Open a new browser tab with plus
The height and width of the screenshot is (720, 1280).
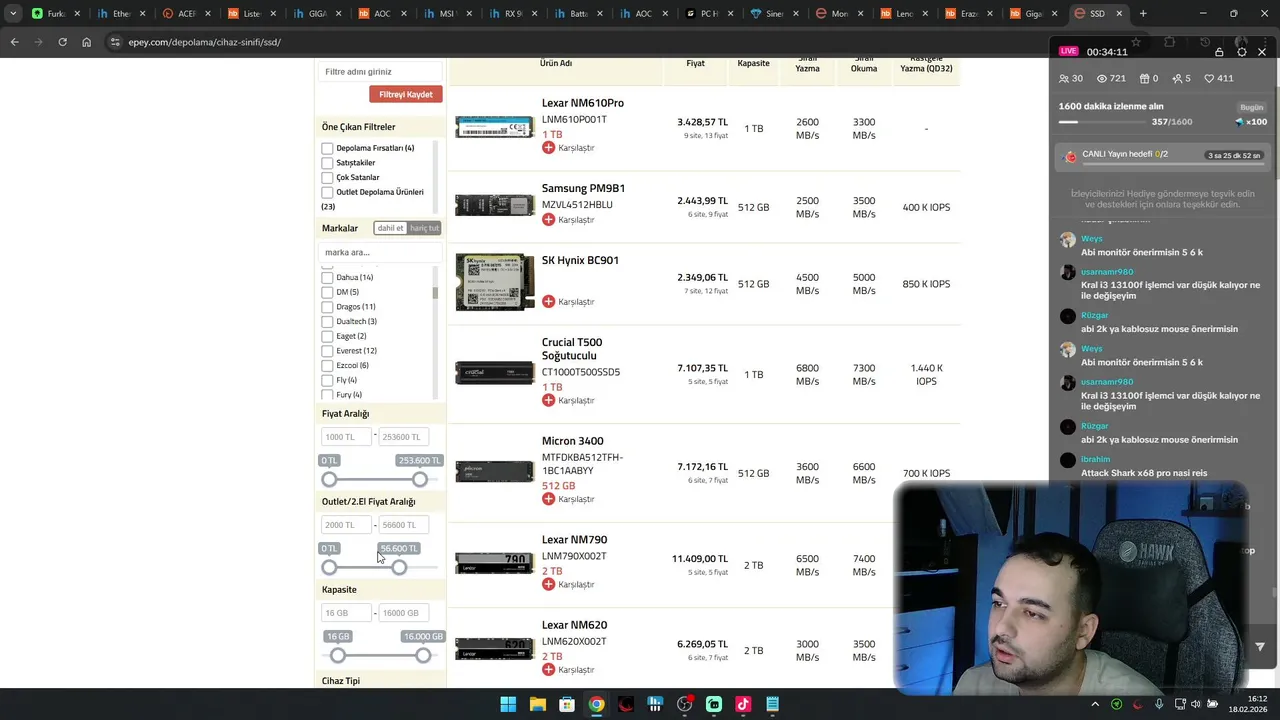click(1143, 14)
